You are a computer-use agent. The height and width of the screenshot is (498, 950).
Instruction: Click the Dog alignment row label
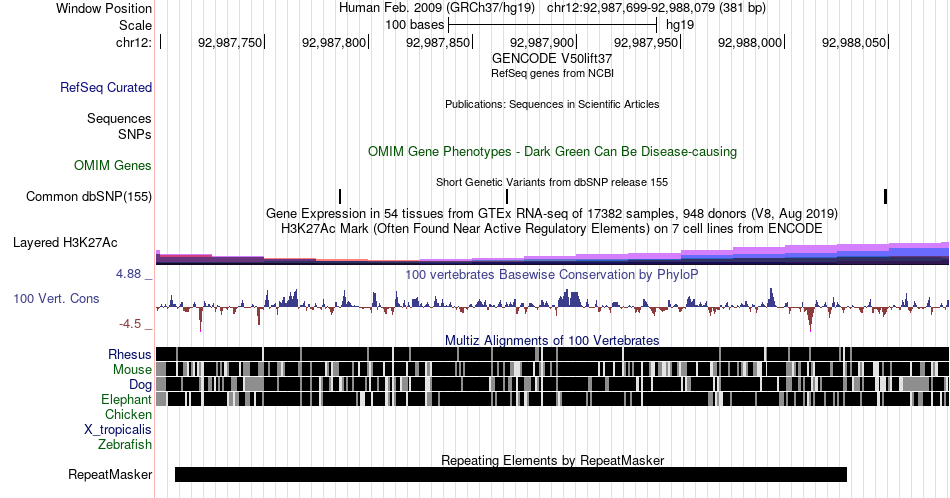pyautogui.click(x=141, y=385)
